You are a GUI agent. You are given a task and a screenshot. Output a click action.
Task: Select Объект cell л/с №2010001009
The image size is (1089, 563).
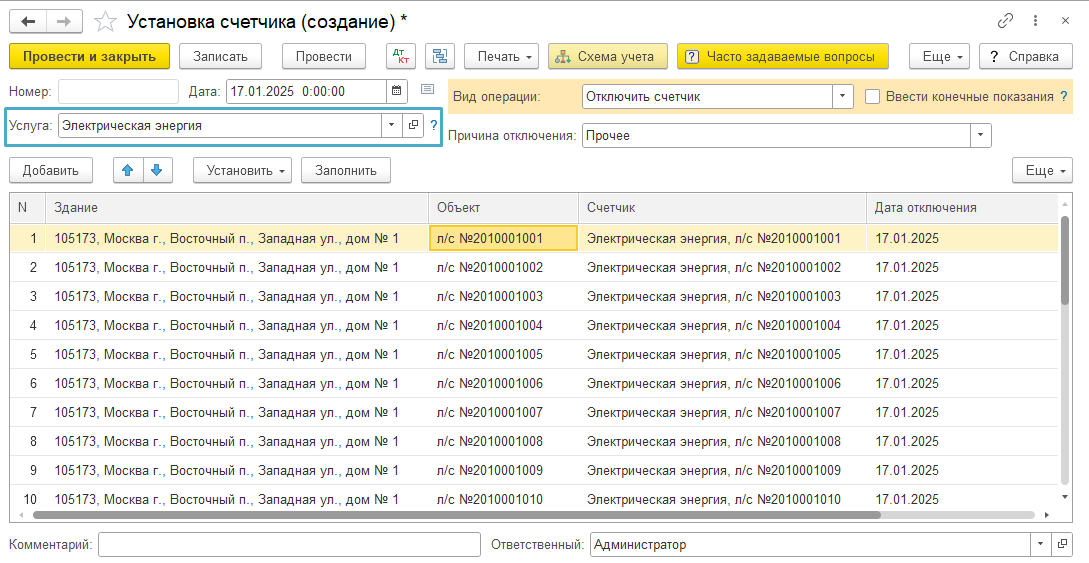pos(504,471)
